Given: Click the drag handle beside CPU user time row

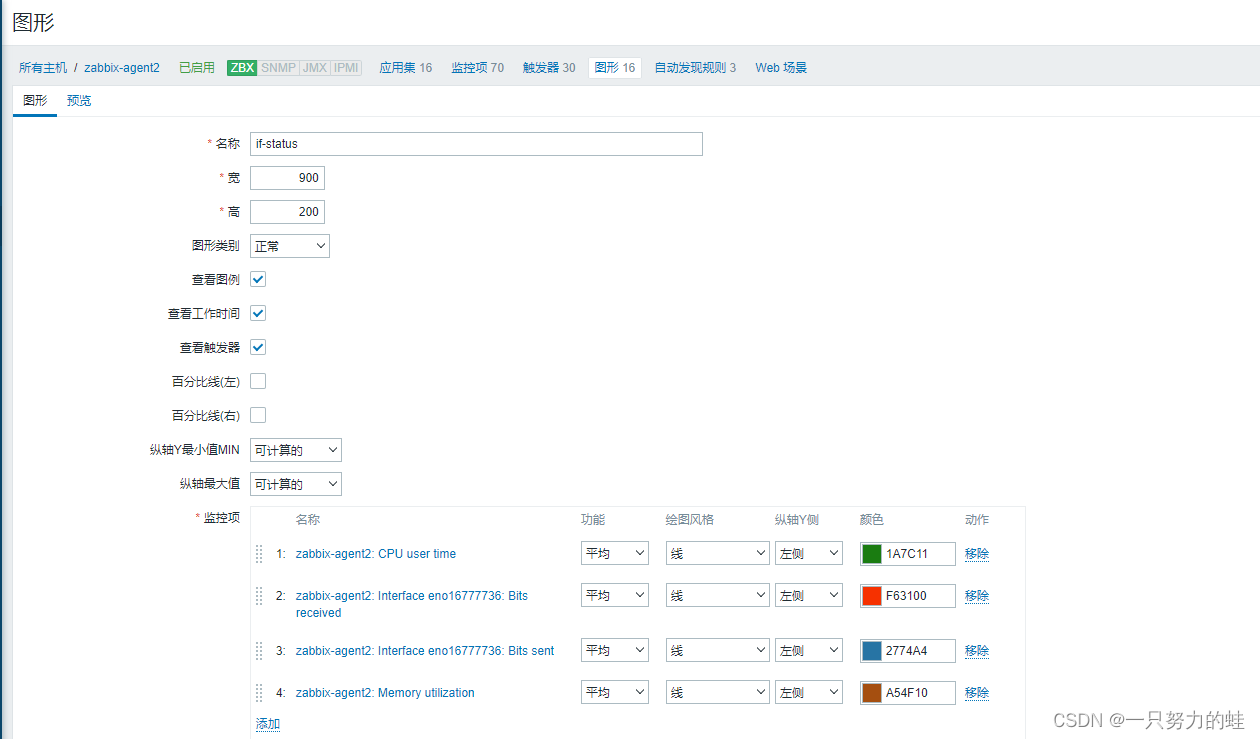Looking at the screenshot, I should (x=259, y=553).
